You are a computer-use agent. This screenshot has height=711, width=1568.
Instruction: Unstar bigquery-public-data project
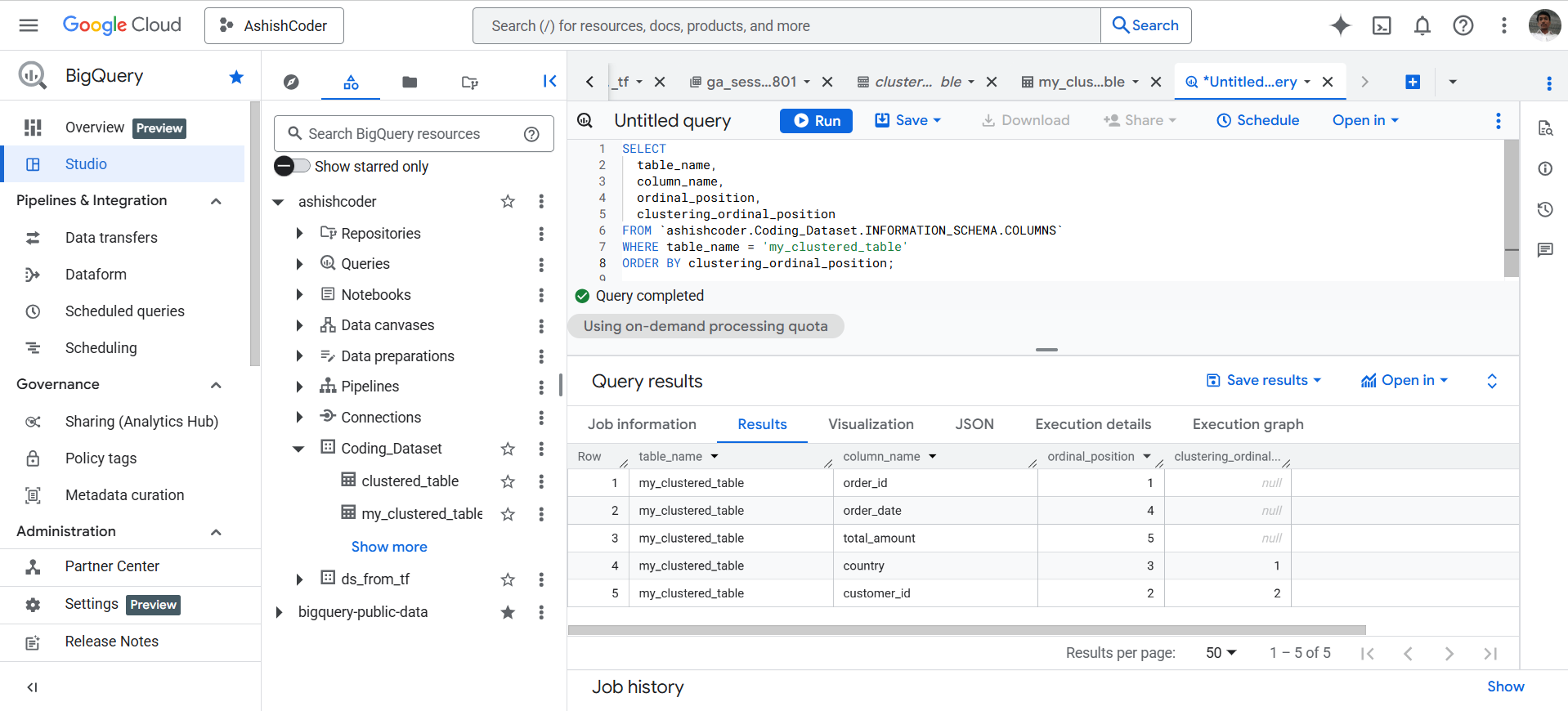point(508,612)
